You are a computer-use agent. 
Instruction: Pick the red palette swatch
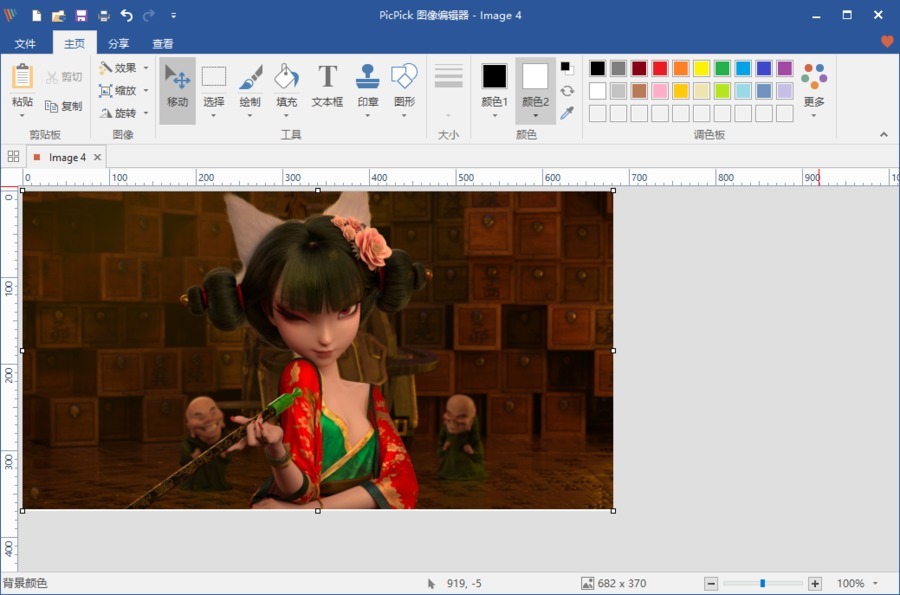coord(660,68)
